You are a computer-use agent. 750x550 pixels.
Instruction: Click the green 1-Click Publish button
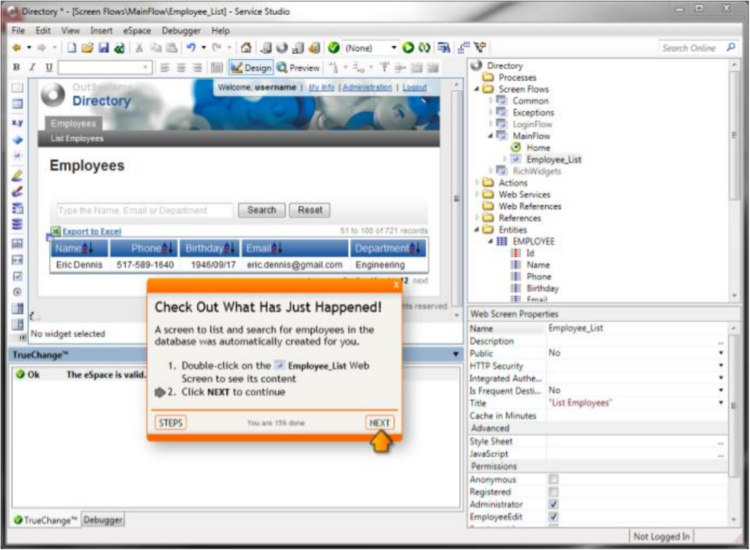(409, 48)
